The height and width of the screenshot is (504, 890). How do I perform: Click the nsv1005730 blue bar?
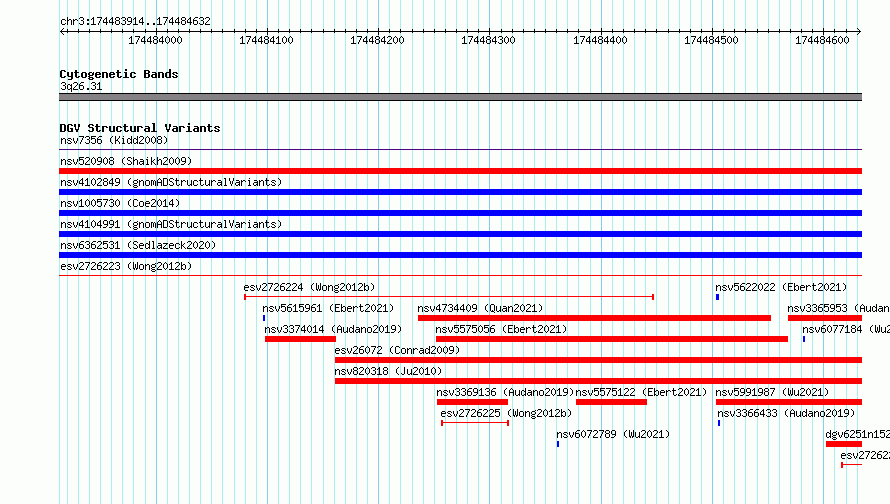[x=460, y=213]
